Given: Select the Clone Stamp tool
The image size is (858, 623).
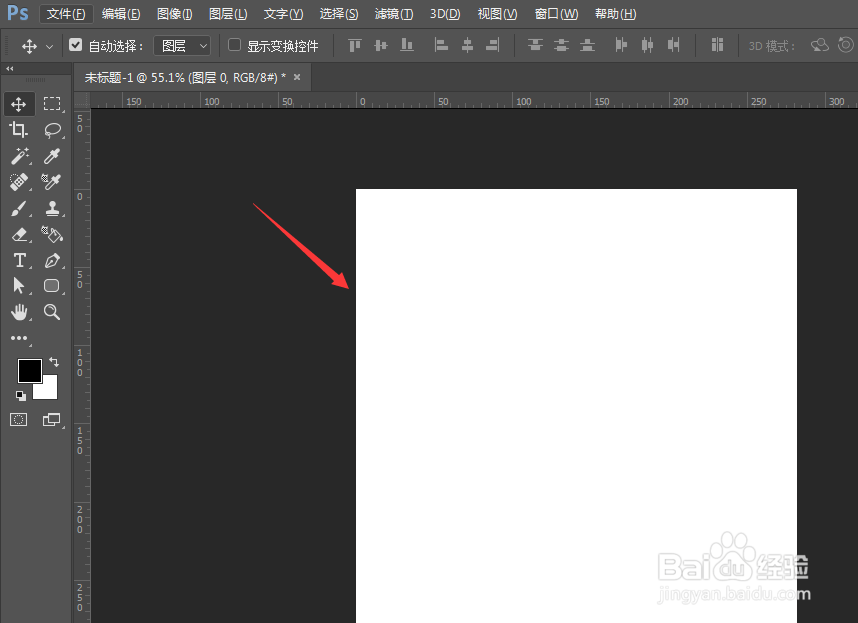Looking at the screenshot, I should coord(53,208).
